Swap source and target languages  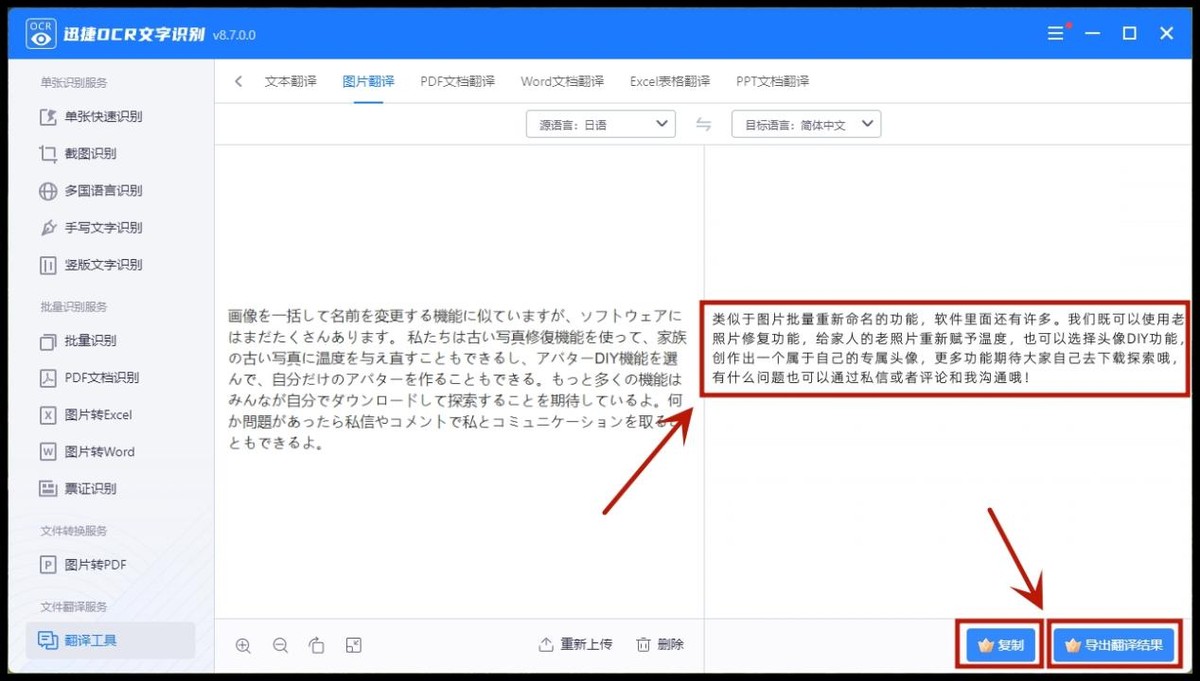[703, 123]
